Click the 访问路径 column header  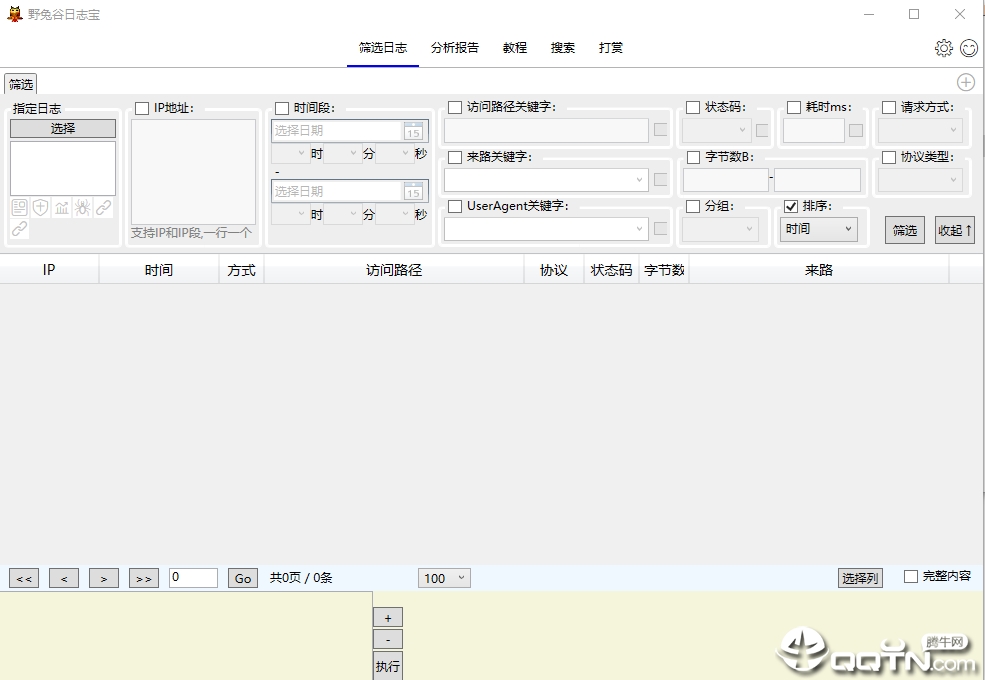394,270
